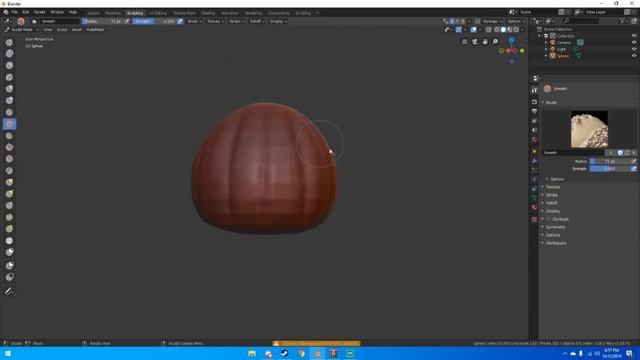The height and width of the screenshot is (360, 640).
Task: Enable the Dyntopo checkbox in properties
Action: [x=549, y=219]
